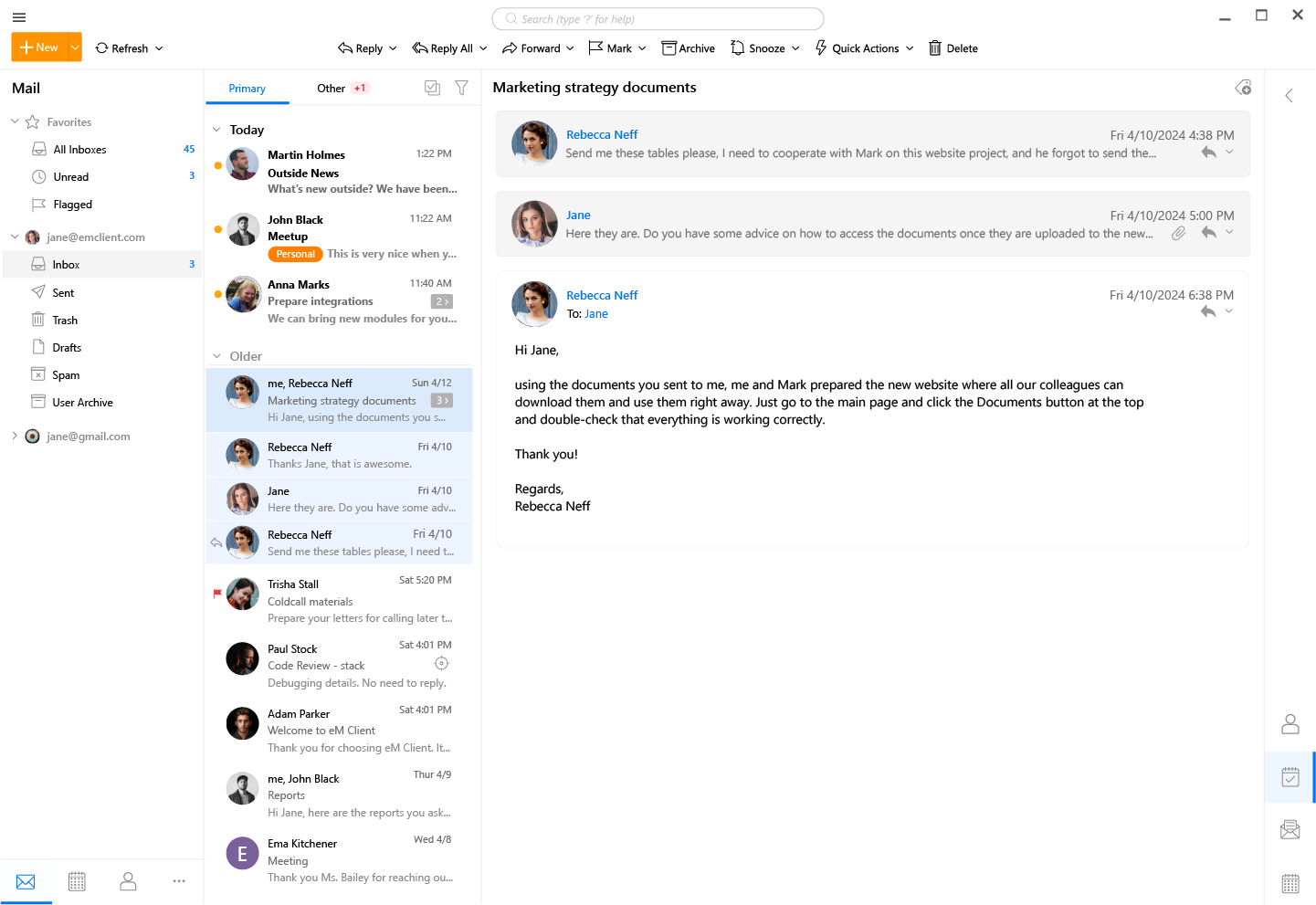Viewport: 1316px width, 905px height.
Task: Collapse the Today message group
Action: (218, 130)
